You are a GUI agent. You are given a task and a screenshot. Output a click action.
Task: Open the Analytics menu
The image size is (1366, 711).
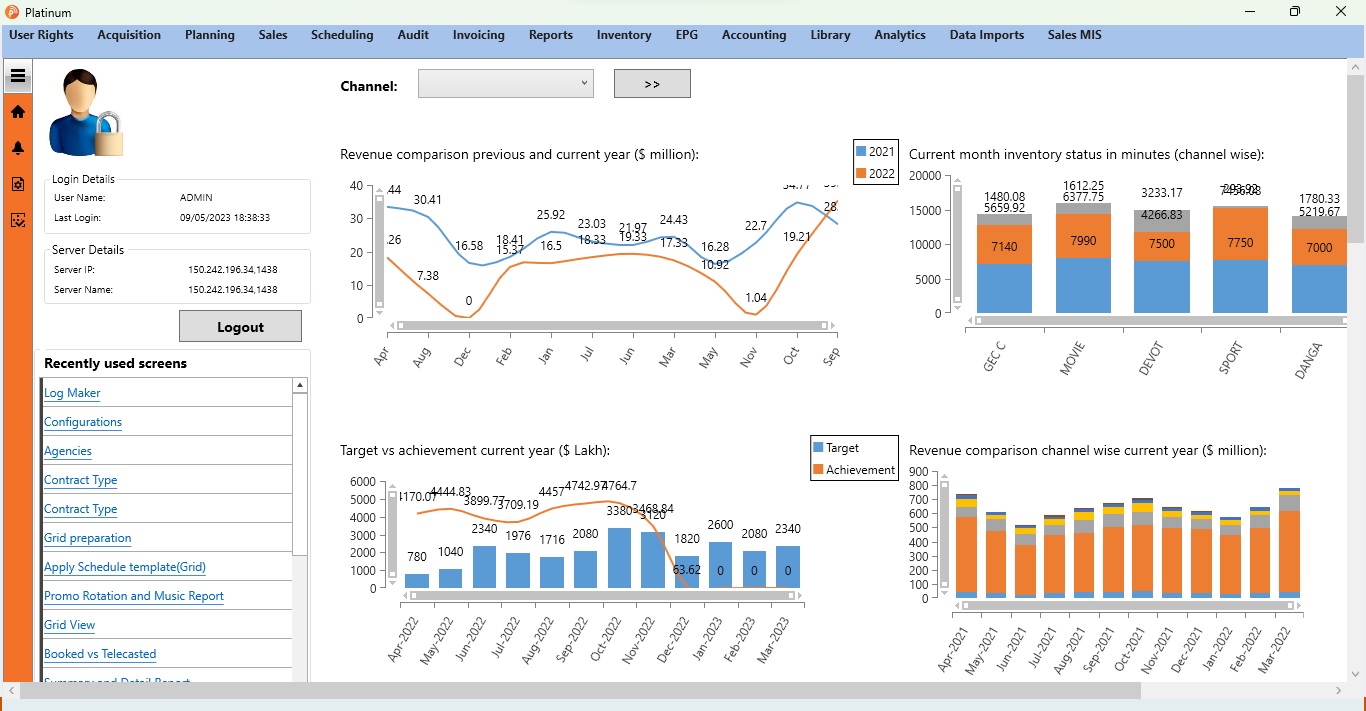(899, 35)
